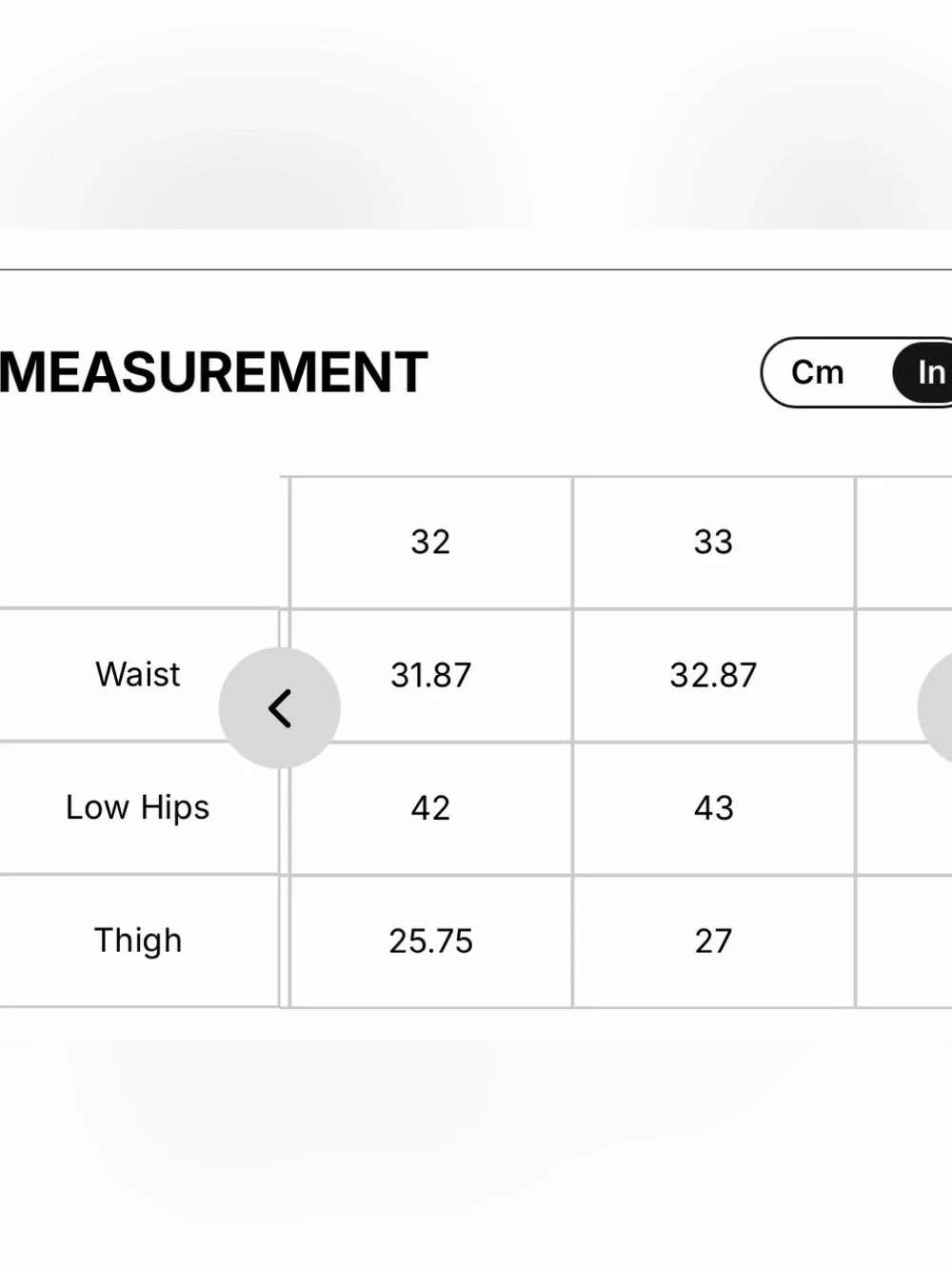Viewport: 952px width, 1269px height.
Task: Click waist value 31.87
Action: pos(430,675)
